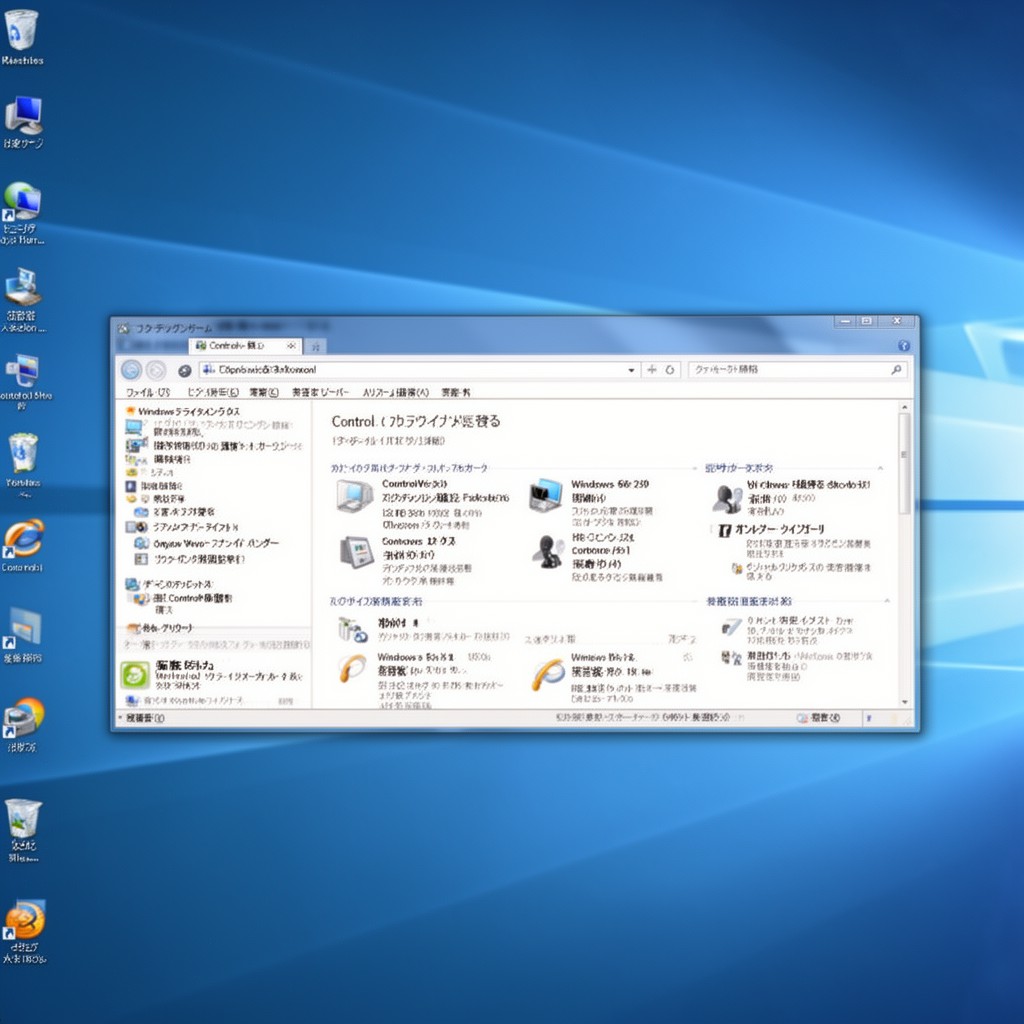Open the globe and monitor desktop shortcut
This screenshot has height=1024, width=1024.
(23, 201)
